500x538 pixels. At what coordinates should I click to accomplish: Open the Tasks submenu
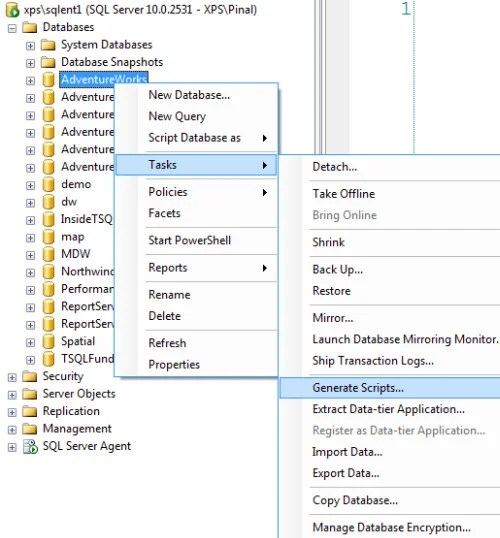[x=196, y=165]
